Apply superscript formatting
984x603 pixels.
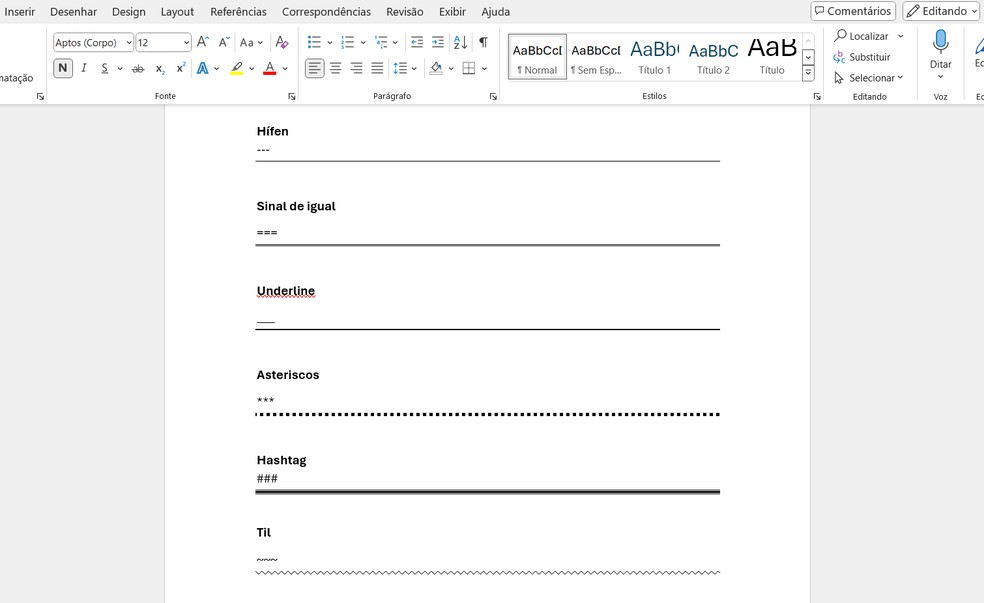(181, 68)
